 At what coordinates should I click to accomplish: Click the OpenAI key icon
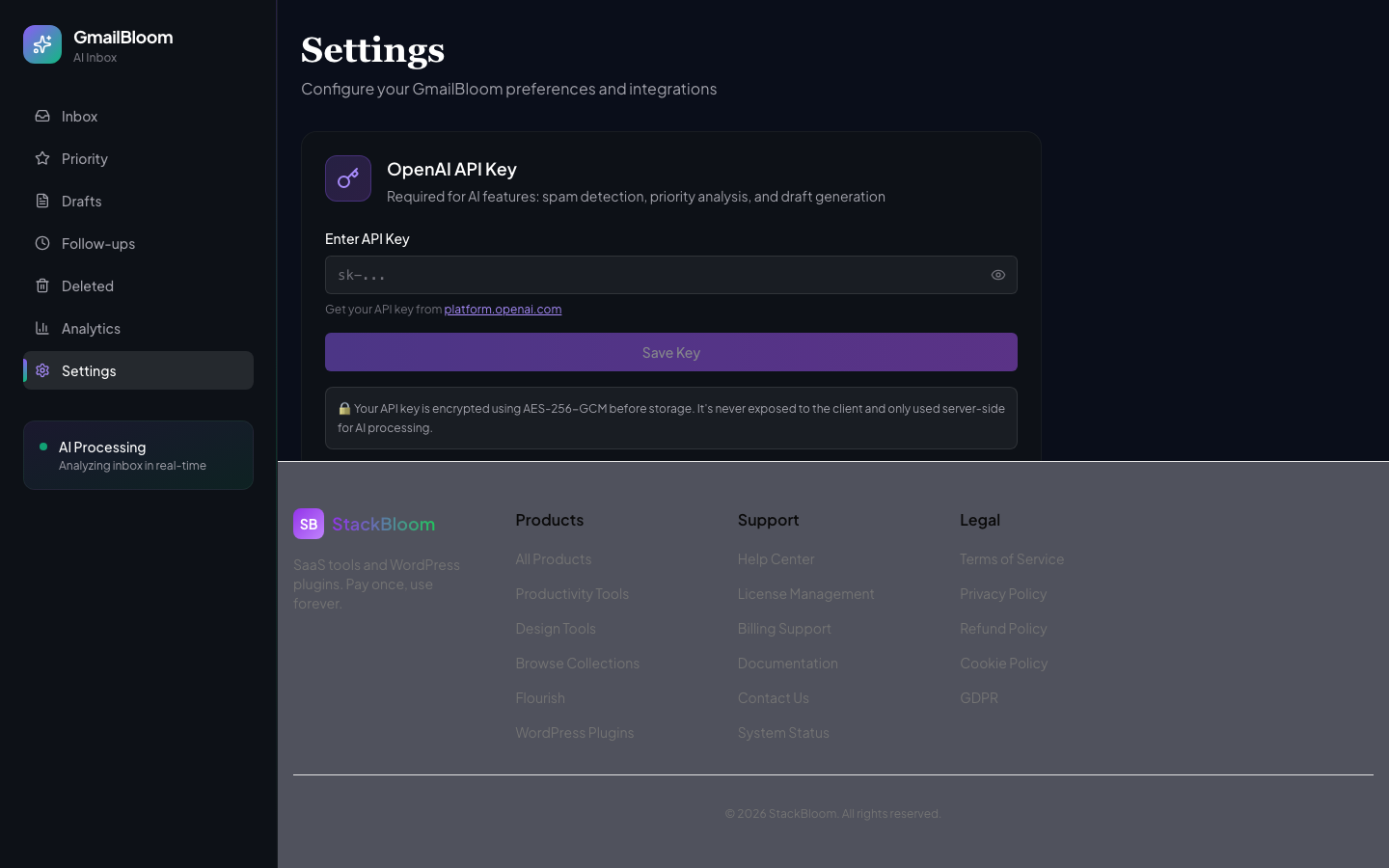[x=348, y=178]
